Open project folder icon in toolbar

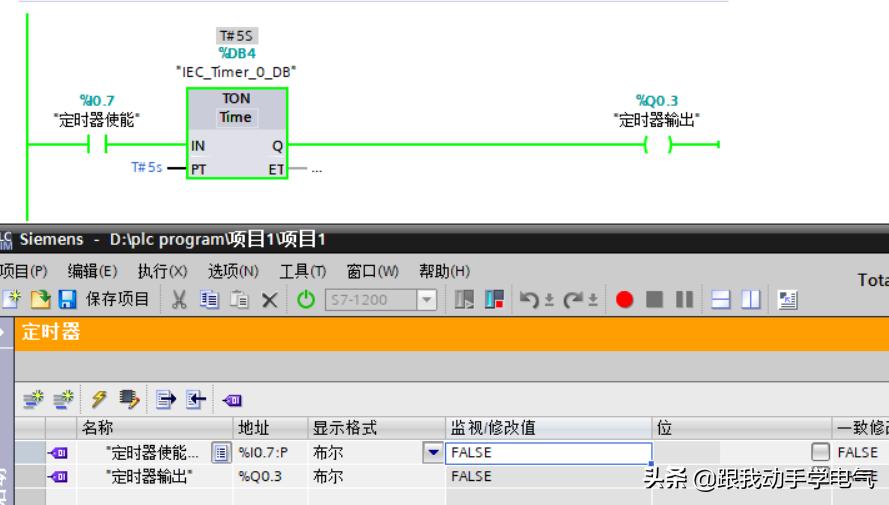(40, 299)
